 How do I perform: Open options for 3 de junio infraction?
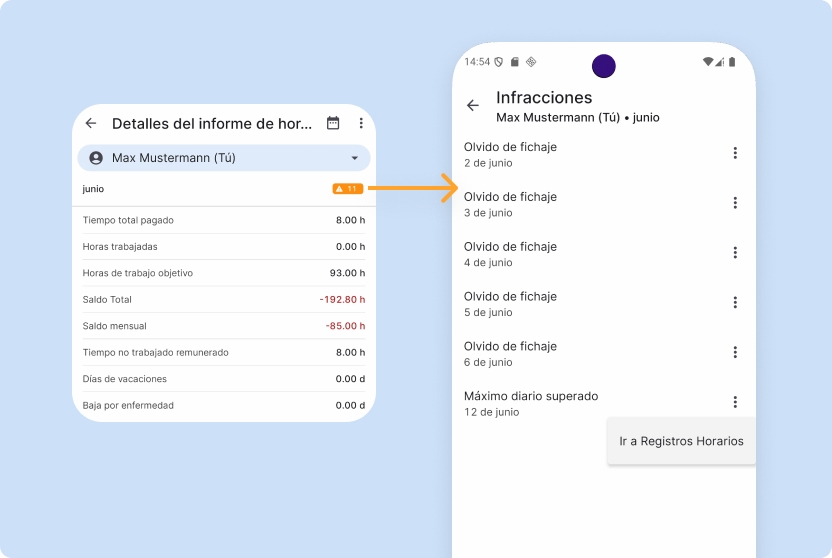click(x=735, y=203)
